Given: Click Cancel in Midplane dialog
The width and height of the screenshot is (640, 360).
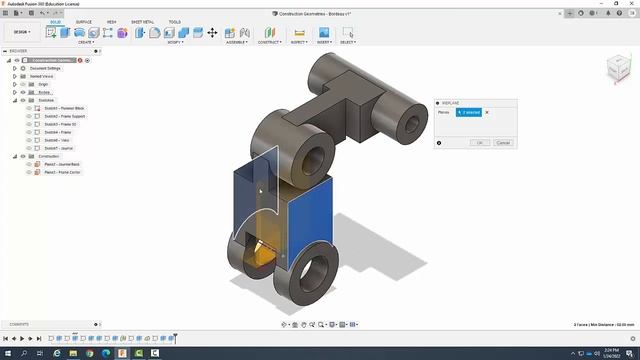Looking at the screenshot, I should (x=503, y=142).
